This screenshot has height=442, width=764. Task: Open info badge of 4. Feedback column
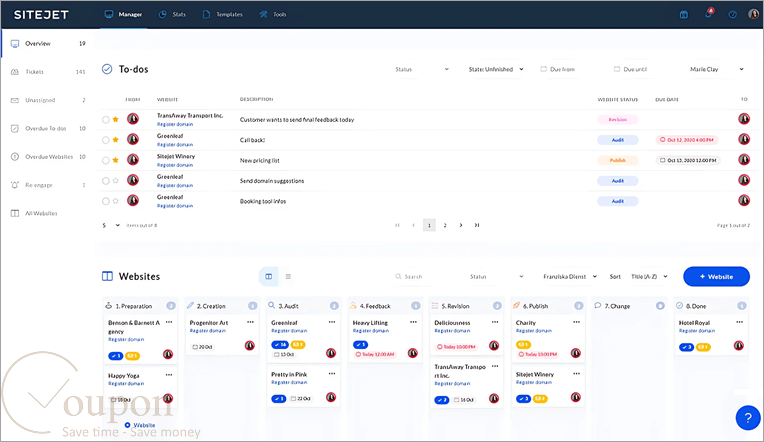(415, 306)
